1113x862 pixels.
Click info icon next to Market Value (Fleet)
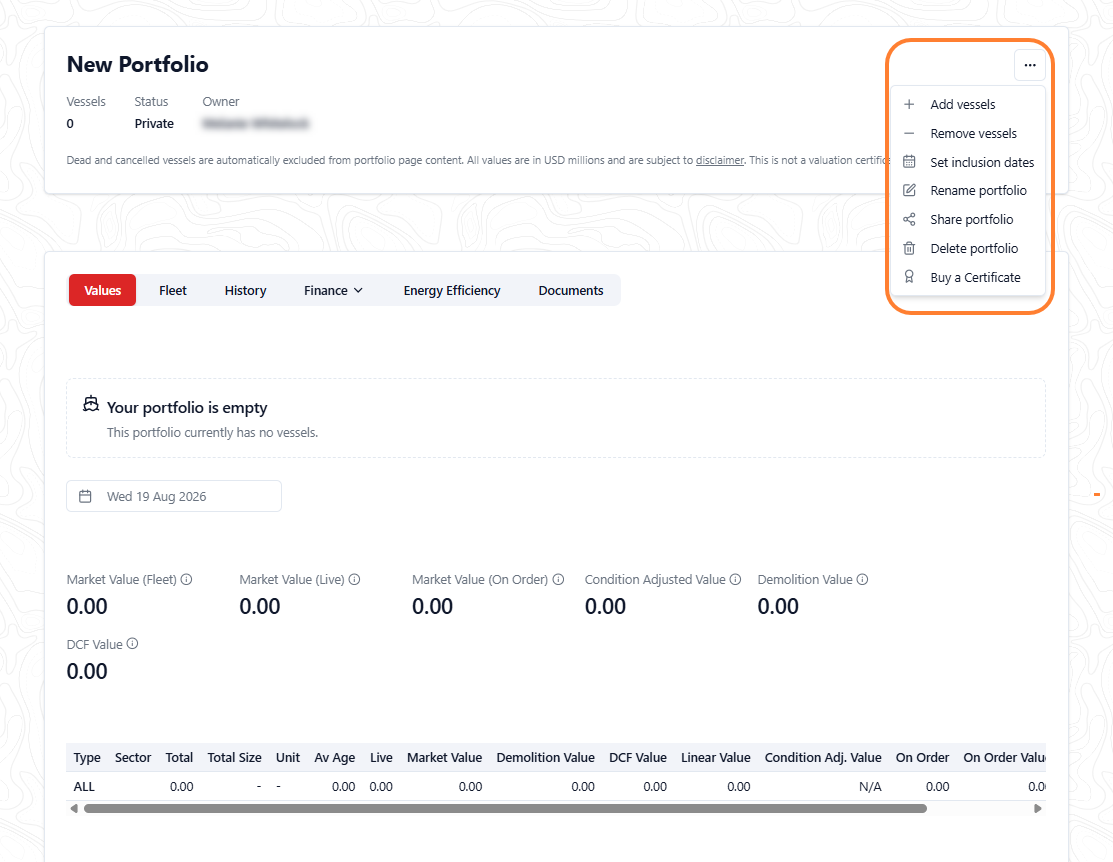coord(187,579)
